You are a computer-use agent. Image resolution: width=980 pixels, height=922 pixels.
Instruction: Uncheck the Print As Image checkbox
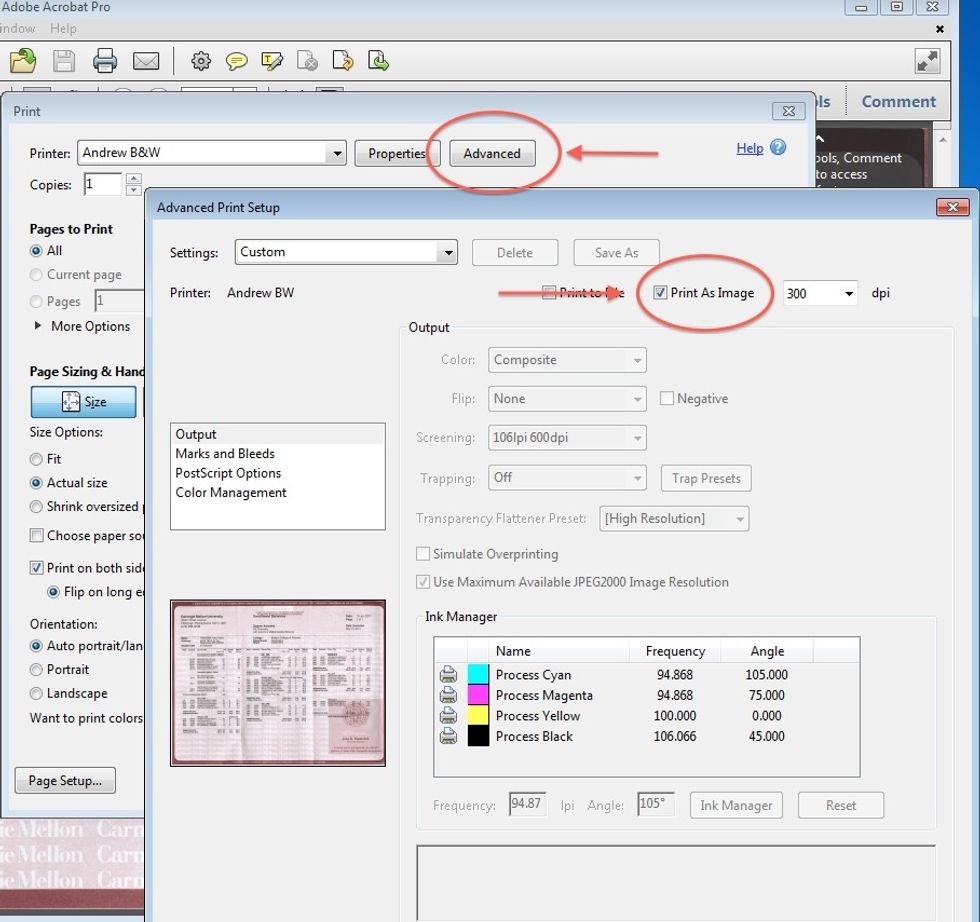coord(660,292)
